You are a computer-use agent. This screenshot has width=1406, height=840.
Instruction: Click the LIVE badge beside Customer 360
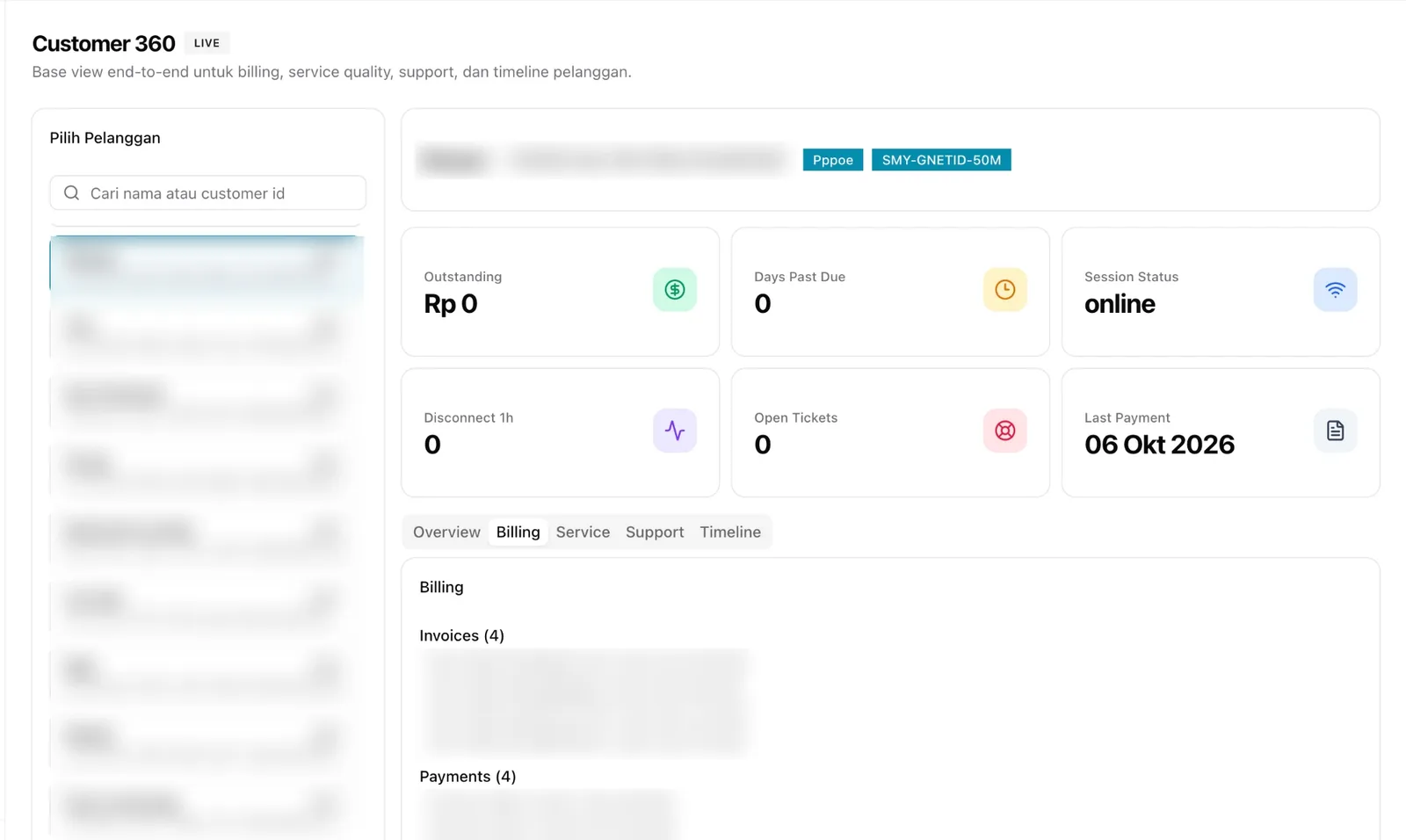coord(207,43)
